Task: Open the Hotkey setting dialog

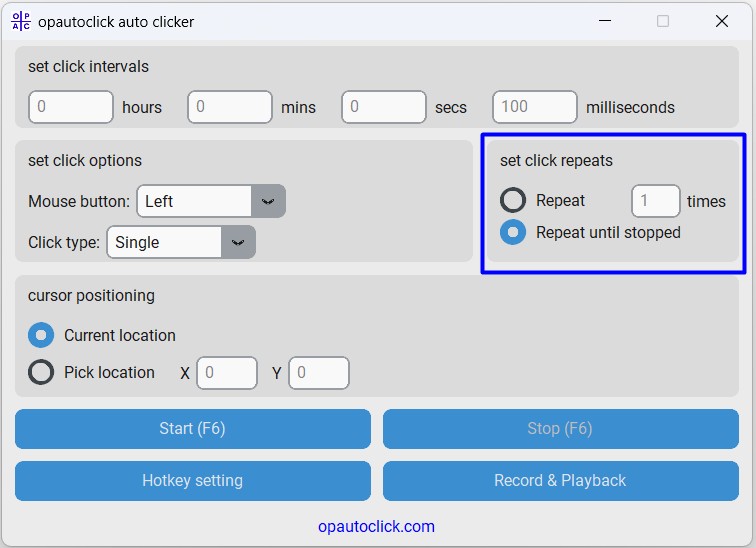Action: 193,481
